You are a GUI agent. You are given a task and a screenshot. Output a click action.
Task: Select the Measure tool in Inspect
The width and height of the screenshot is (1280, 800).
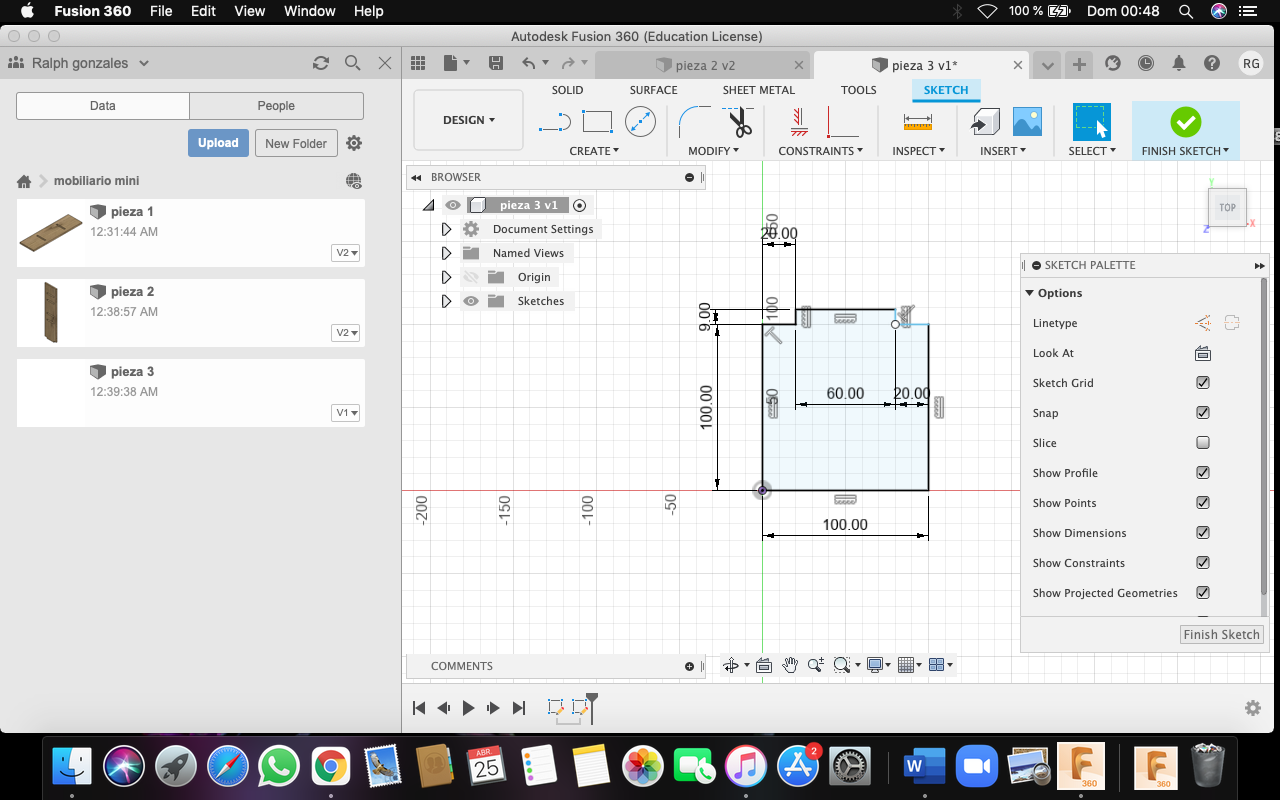(917, 122)
